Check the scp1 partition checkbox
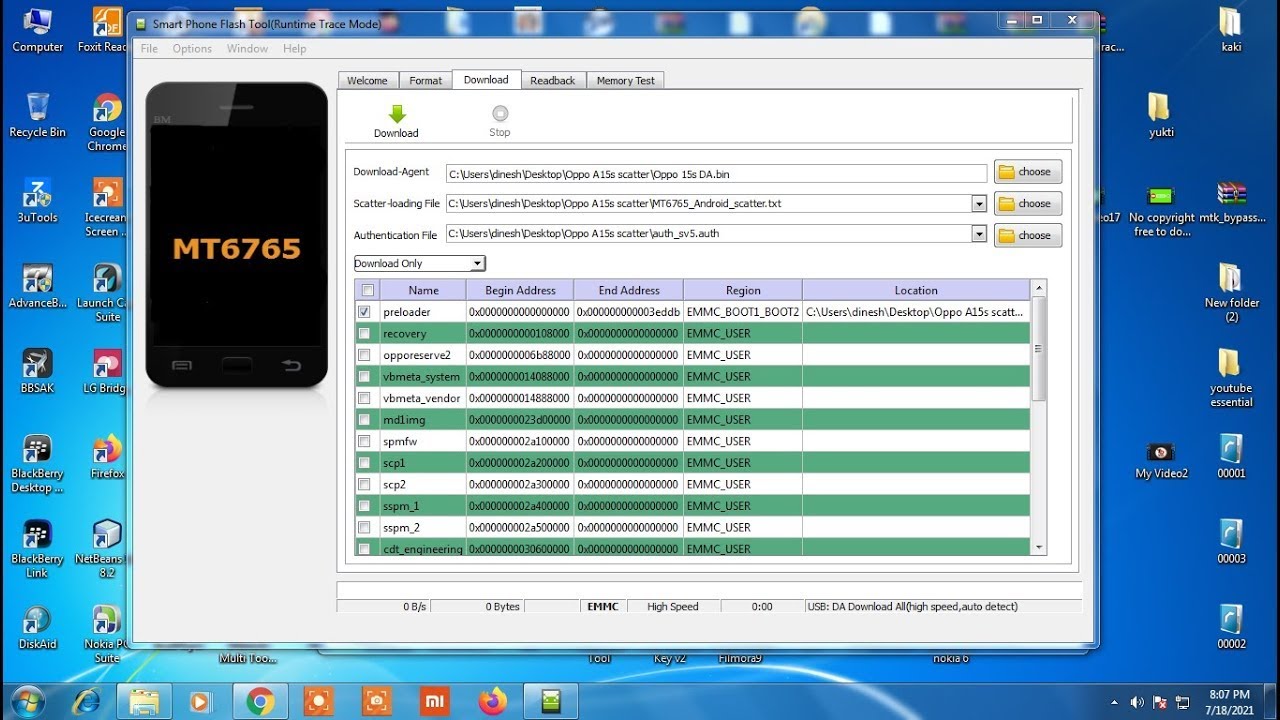The height and width of the screenshot is (720, 1280). [x=364, y=462]
